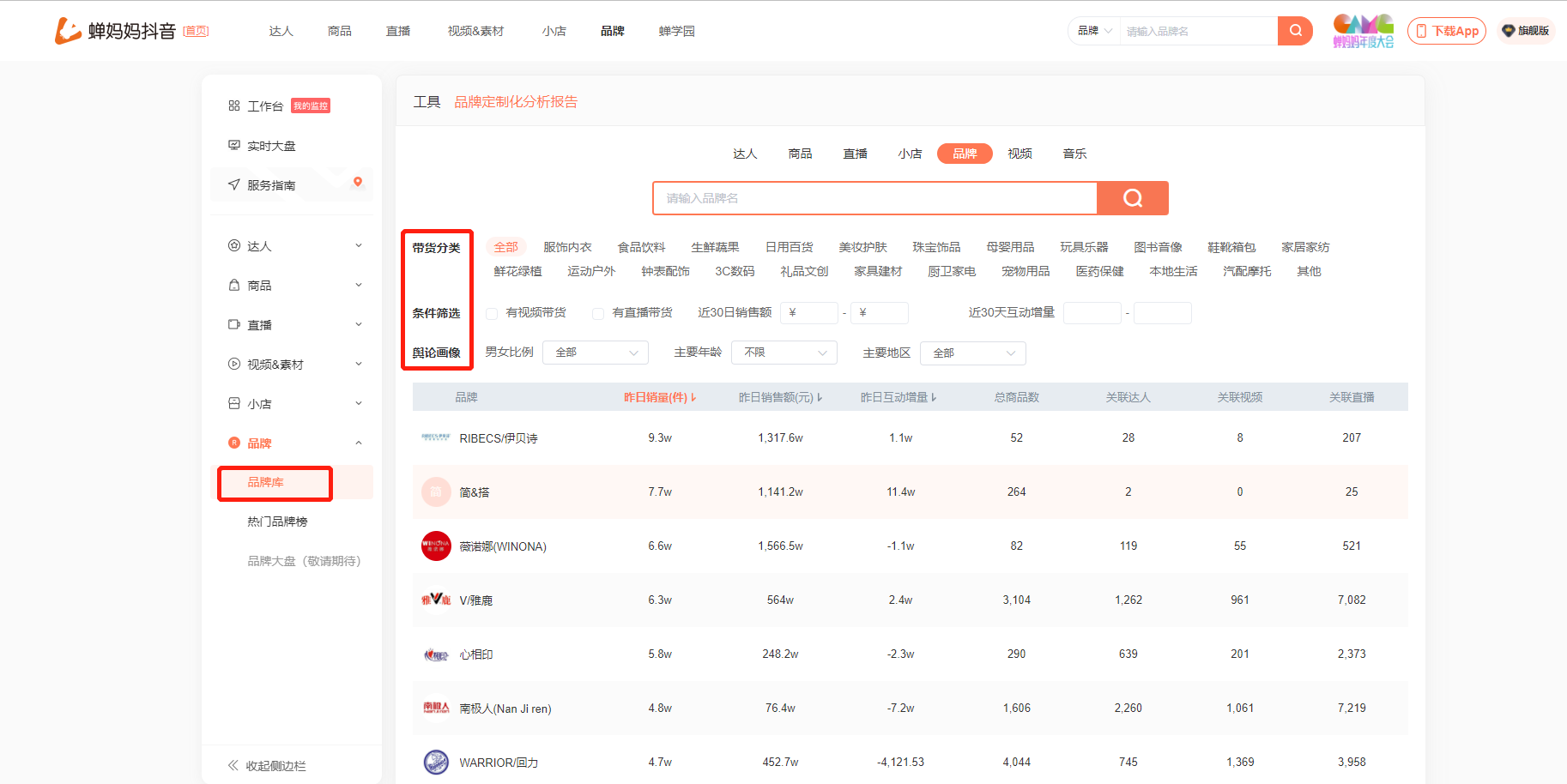Open the 男女比例 dropdown
This screenshot has width=1567, height=784.
point(596,353)
